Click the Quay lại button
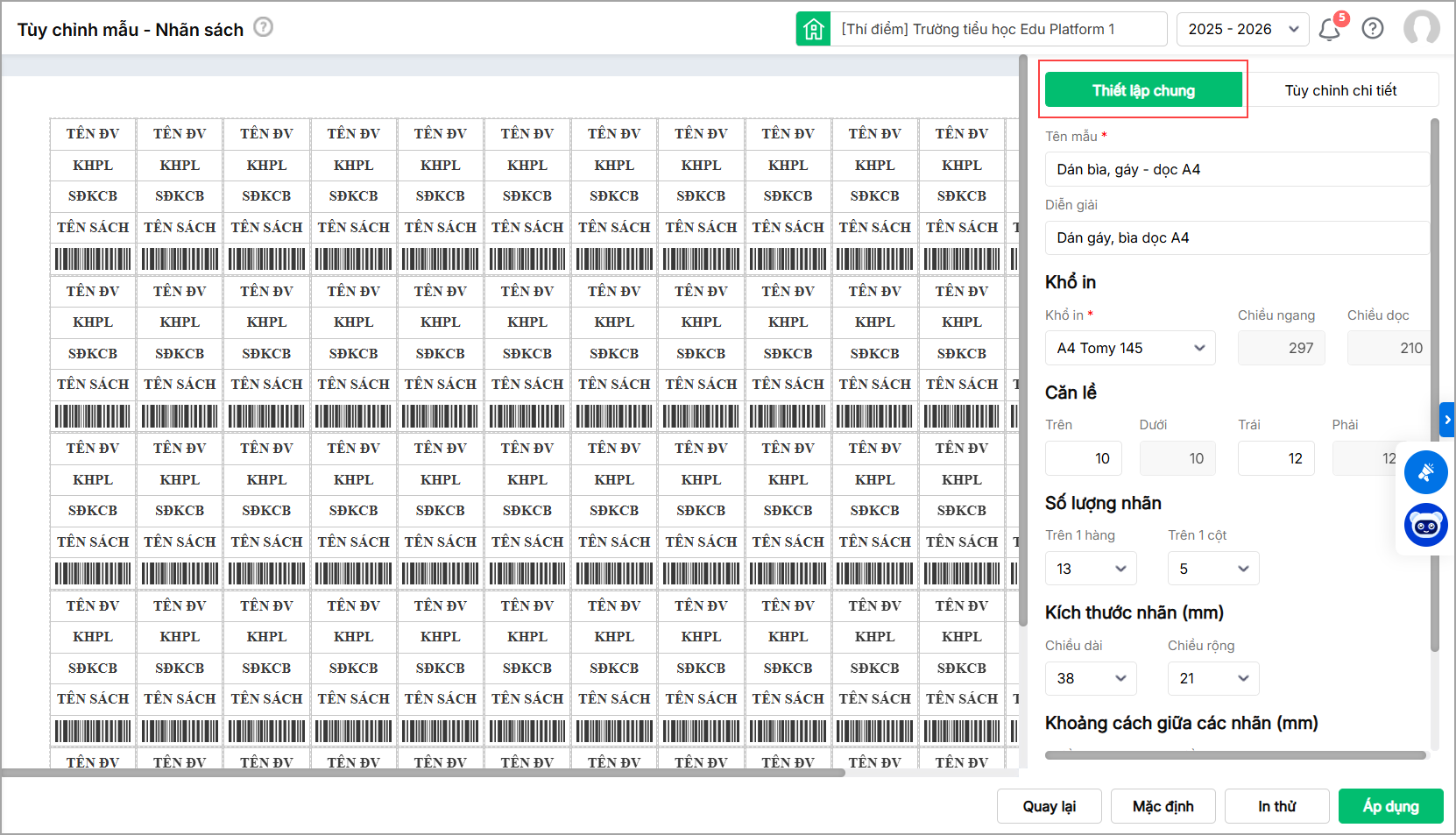Screen dimensions: 1456x835 pyautogui.click(x=1049, y=806)
